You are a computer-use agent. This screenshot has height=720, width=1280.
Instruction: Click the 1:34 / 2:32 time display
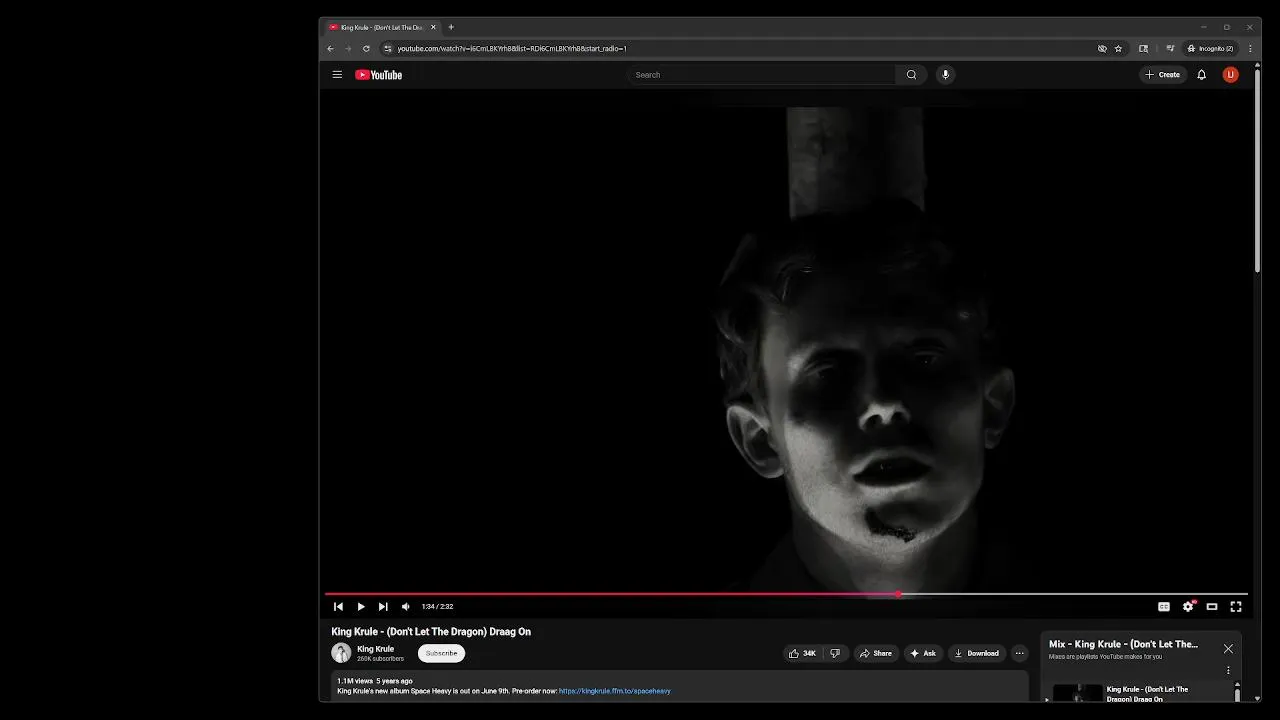point(437,607)
